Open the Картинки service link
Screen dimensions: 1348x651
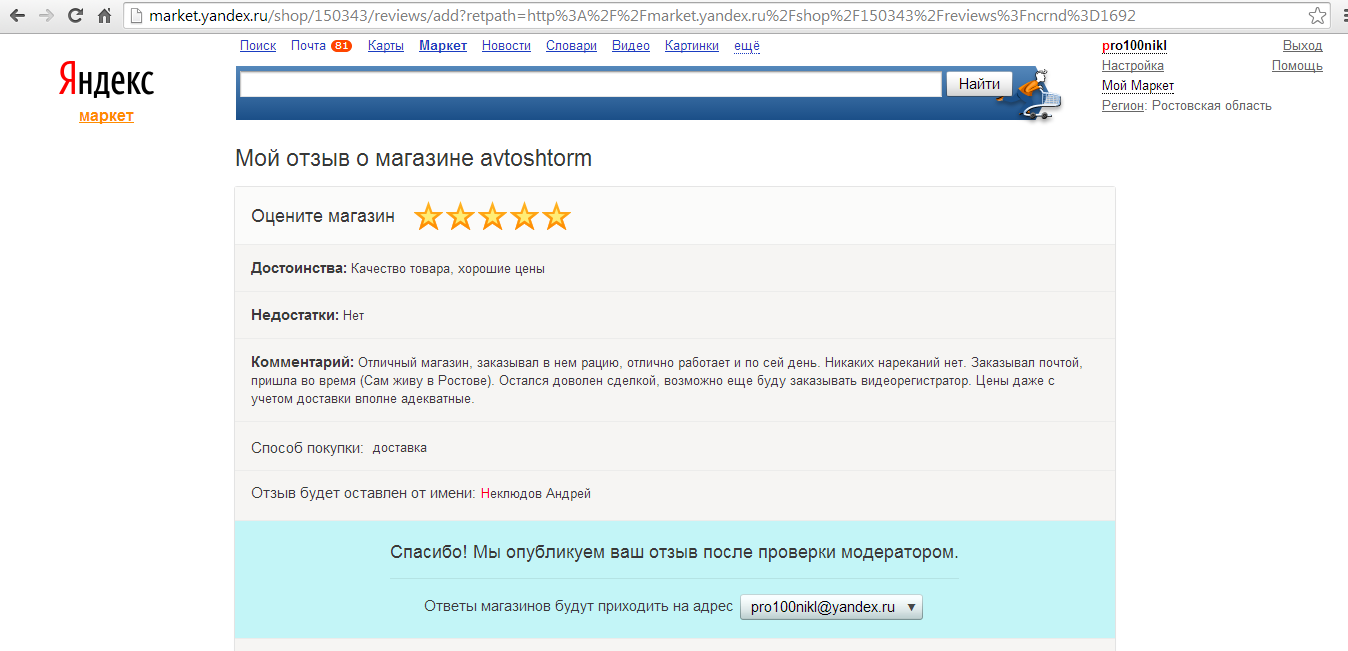(x=692, y=46)
